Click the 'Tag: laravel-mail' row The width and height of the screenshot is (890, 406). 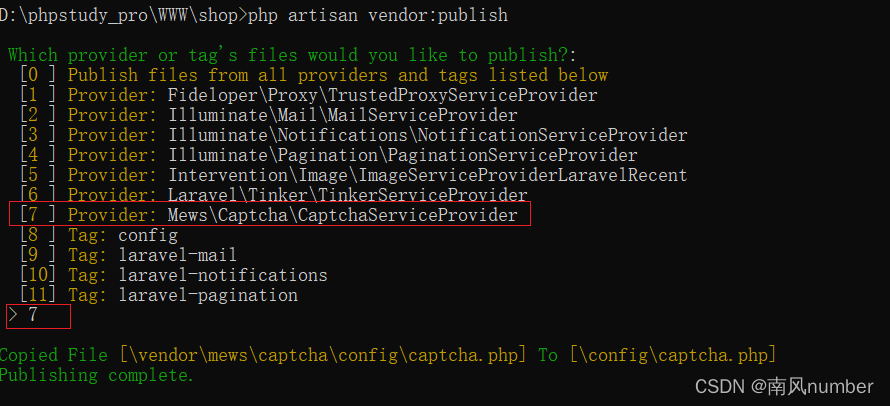(x=128, y=255)
